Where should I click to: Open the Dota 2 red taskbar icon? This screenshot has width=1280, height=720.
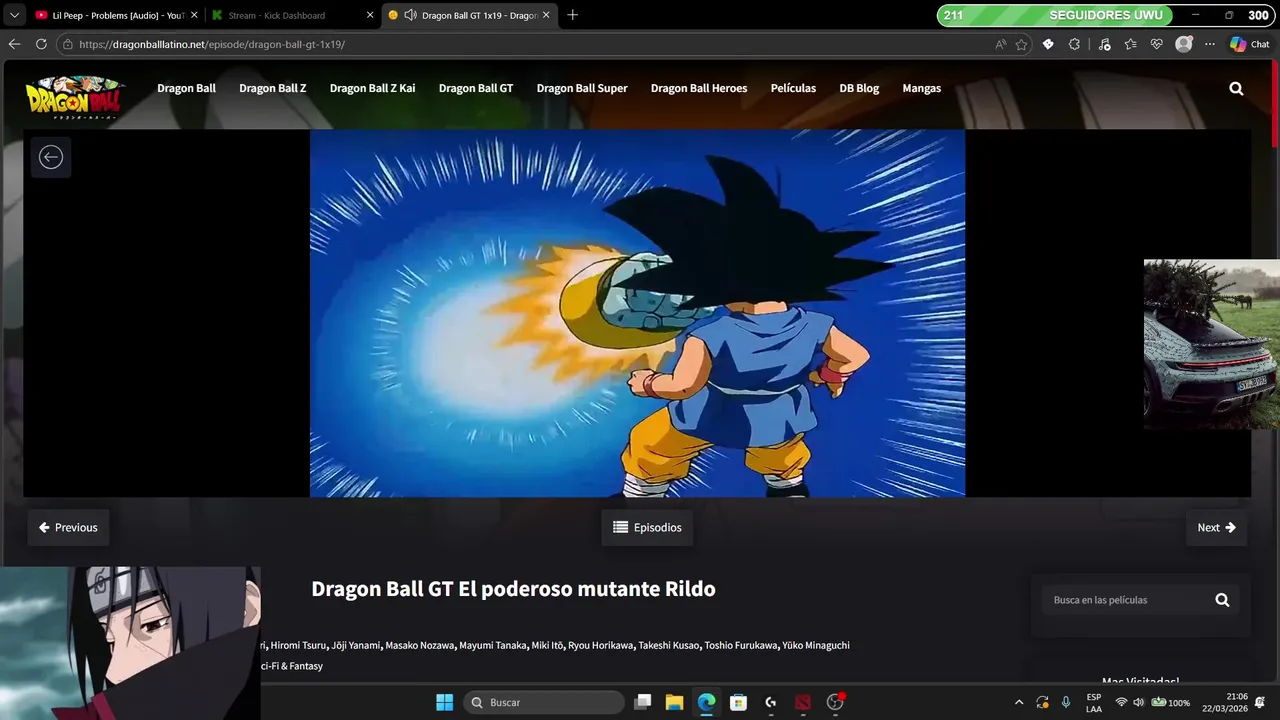(x=803, y=702)
